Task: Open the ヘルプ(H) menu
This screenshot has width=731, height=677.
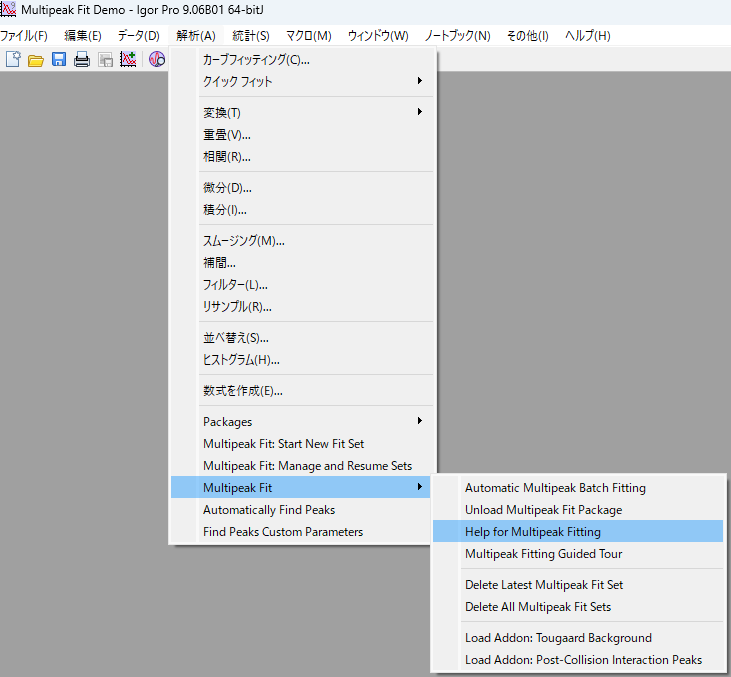Action: (587, 36)
